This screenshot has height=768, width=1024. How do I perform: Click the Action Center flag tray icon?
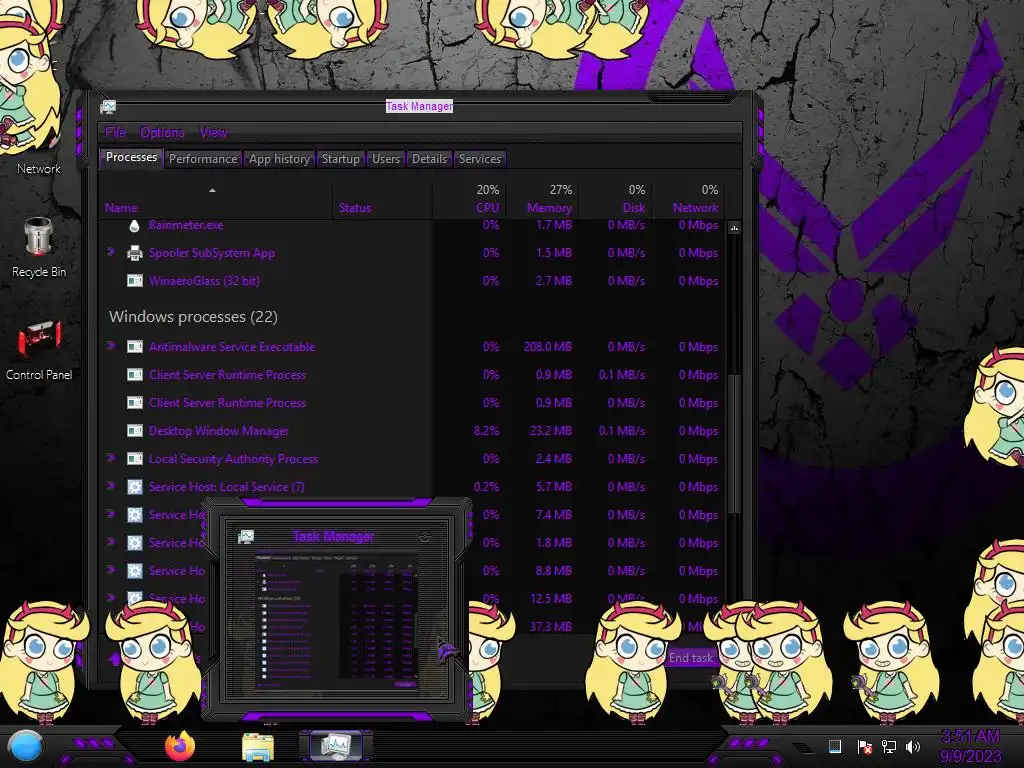coord(864,746)
